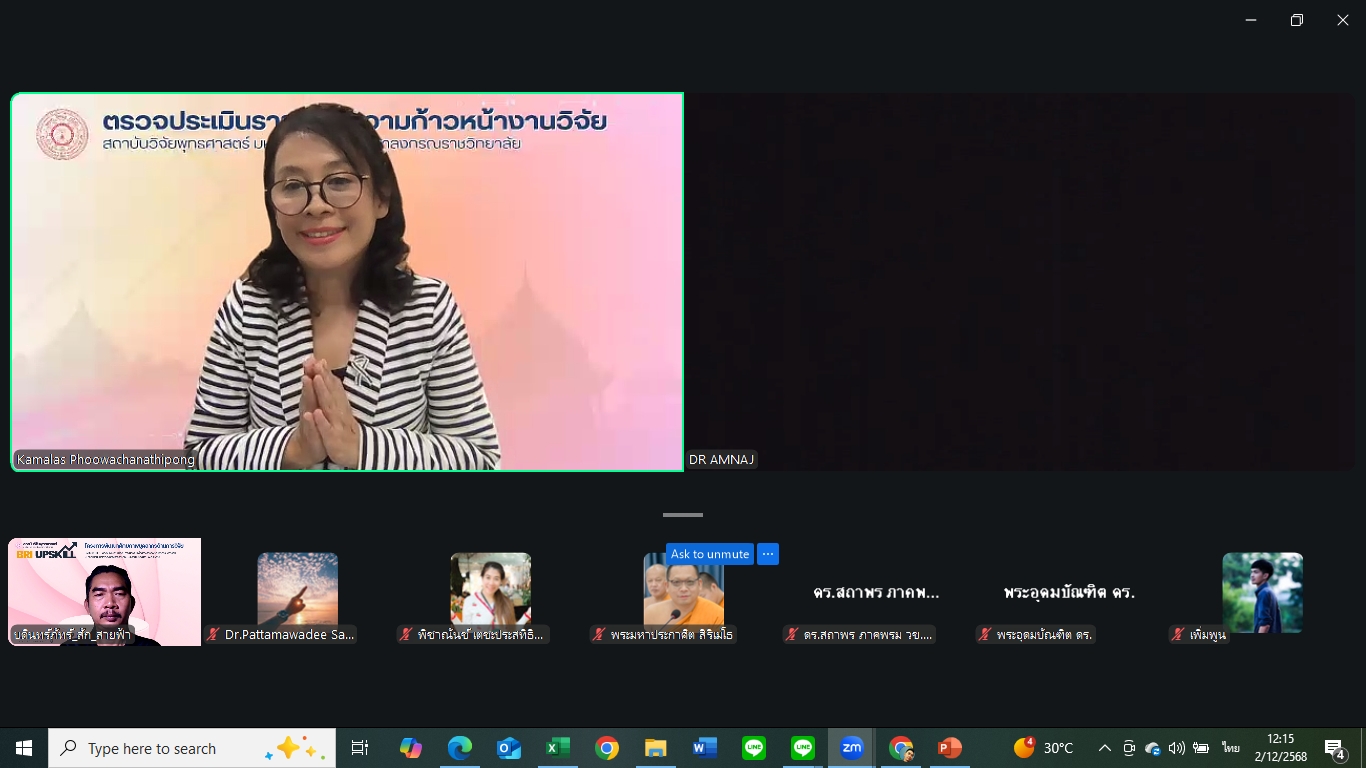This screenshot has width=1366, height=768.
Task: Click the volume speaker icon in the tray
Action: [1176, 748]
